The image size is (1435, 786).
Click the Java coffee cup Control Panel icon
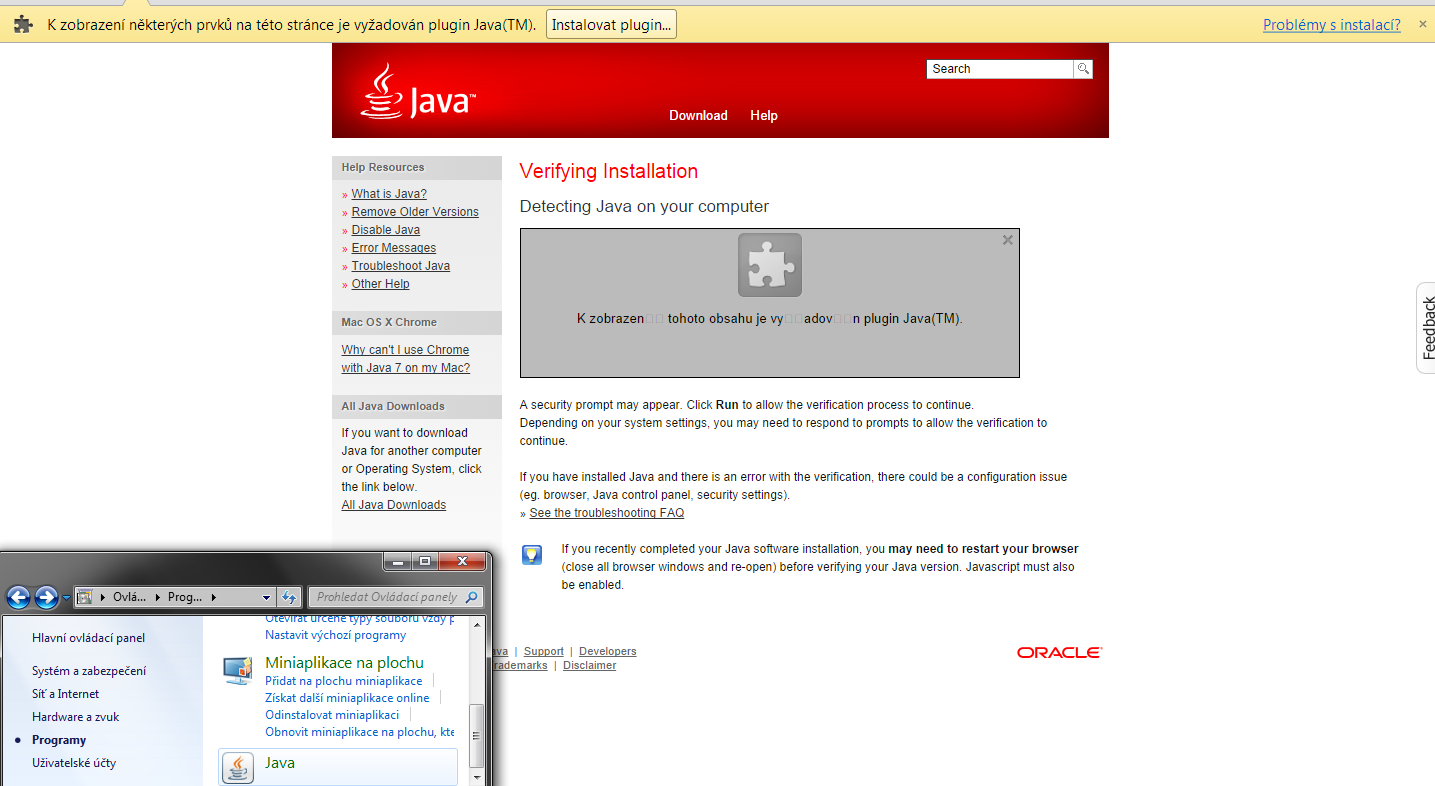238,767
